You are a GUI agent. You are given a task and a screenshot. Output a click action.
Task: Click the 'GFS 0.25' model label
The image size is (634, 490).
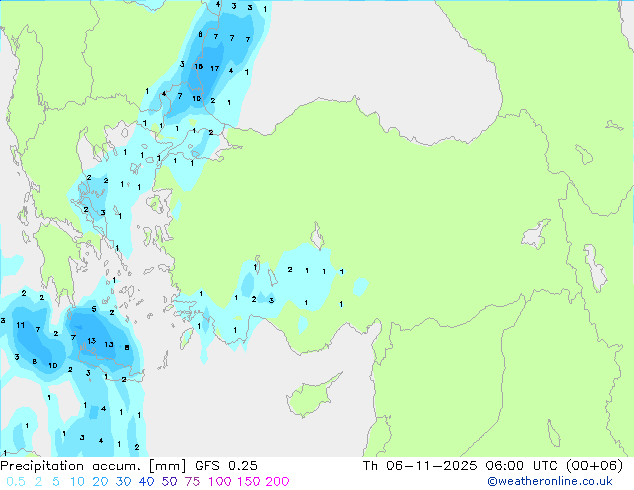point(226,466)
